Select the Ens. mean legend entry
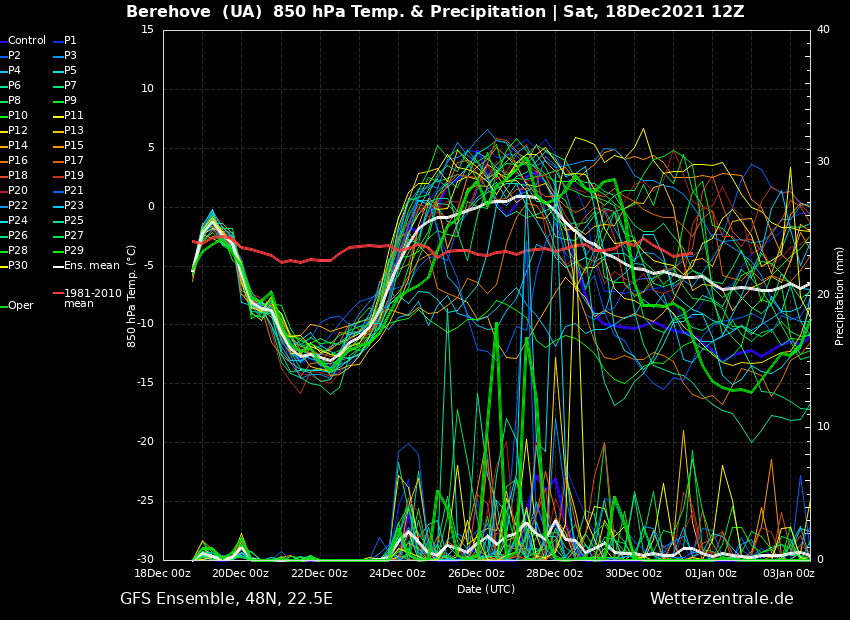850x620 pixels. point(91,266)
